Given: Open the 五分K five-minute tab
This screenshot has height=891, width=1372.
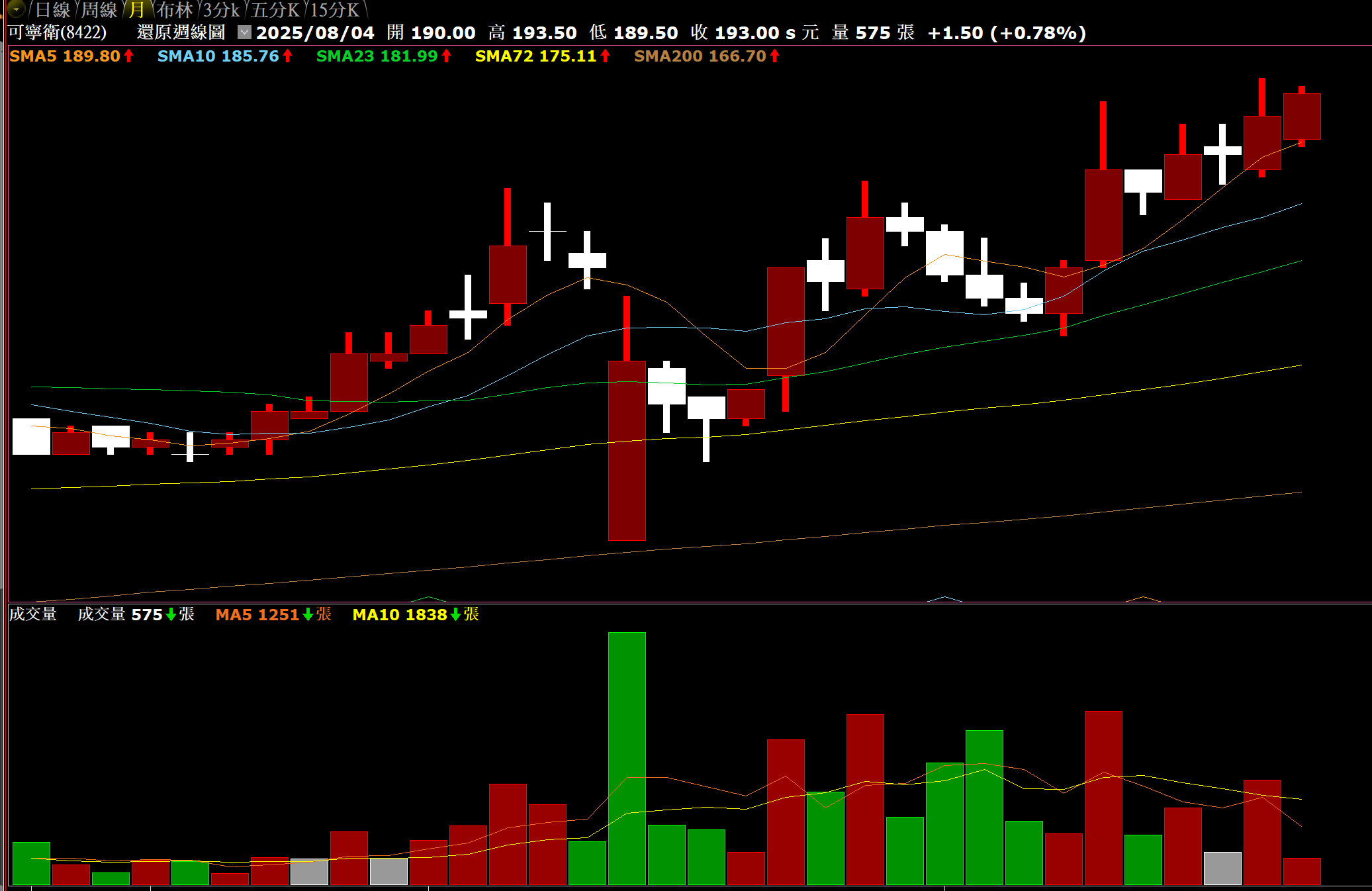Looking at the screenshot, I should [x=275, y=10].
